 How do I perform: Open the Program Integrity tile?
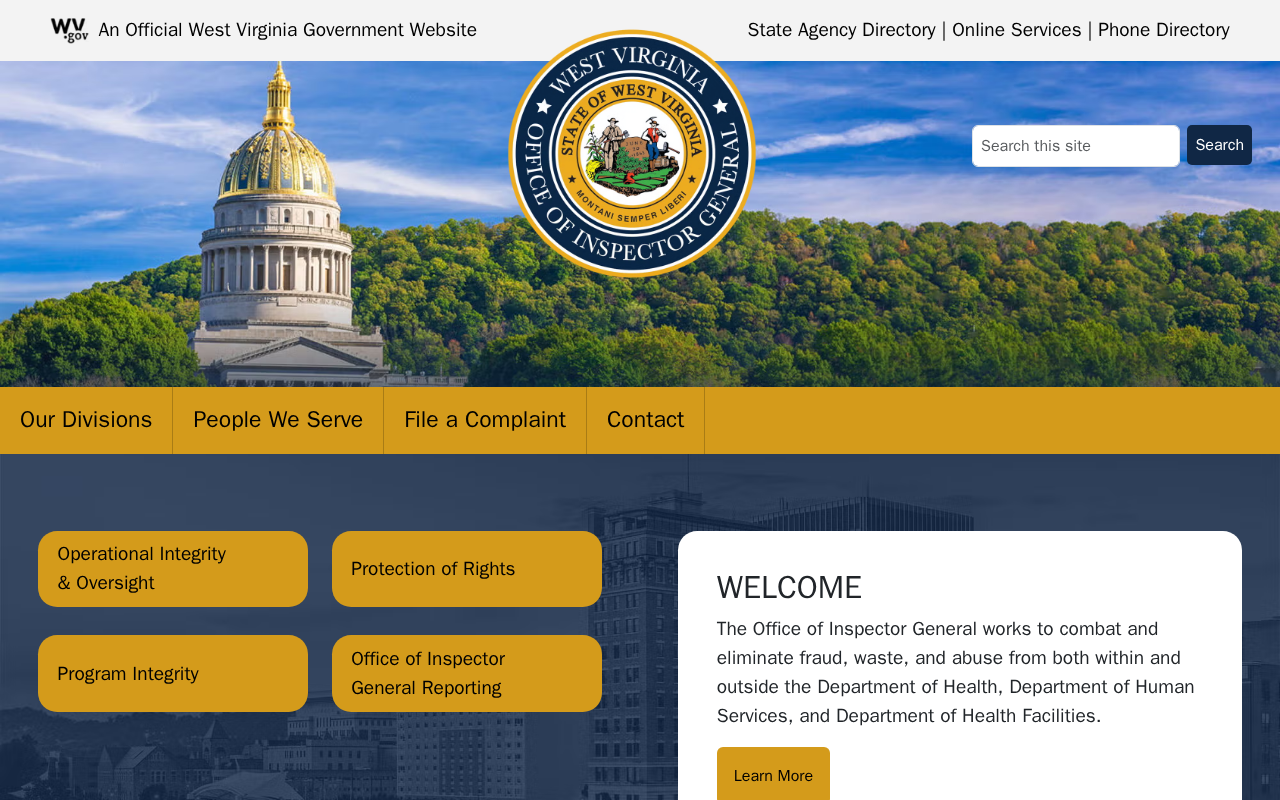[x=173, y=674]
